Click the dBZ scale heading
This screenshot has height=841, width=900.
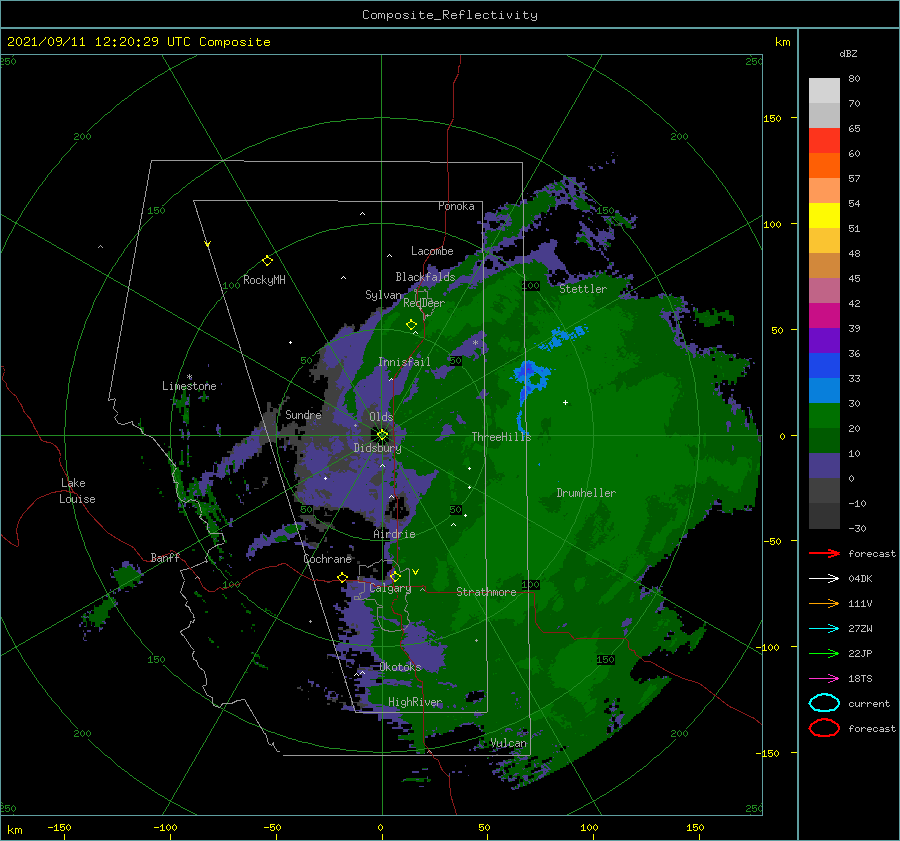click(x=848, y=53)
